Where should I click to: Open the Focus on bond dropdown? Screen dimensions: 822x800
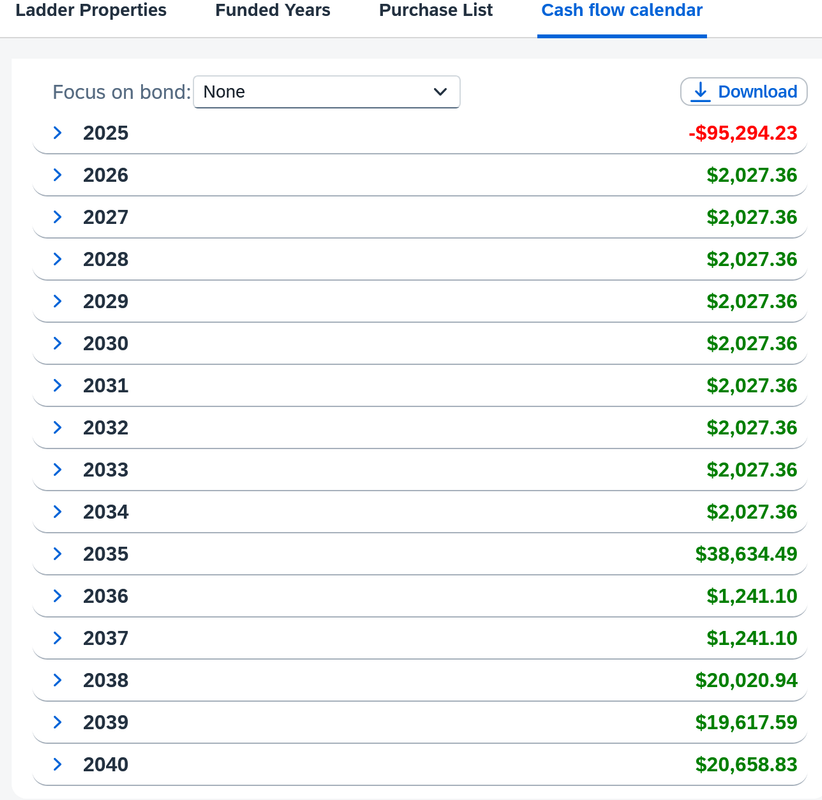tap(326, 92)
